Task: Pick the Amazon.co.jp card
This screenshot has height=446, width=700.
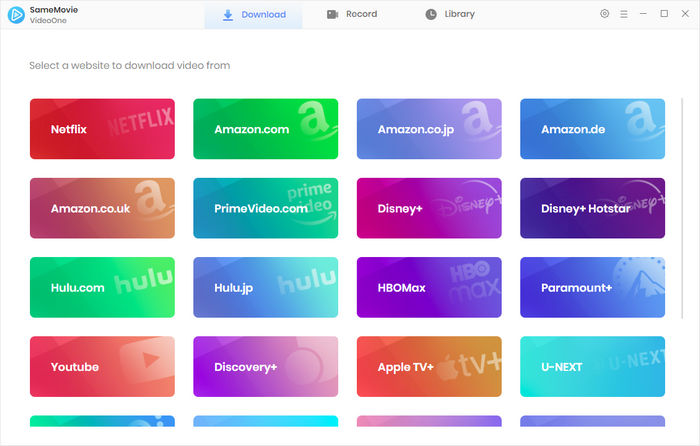Action: [429, 129]
